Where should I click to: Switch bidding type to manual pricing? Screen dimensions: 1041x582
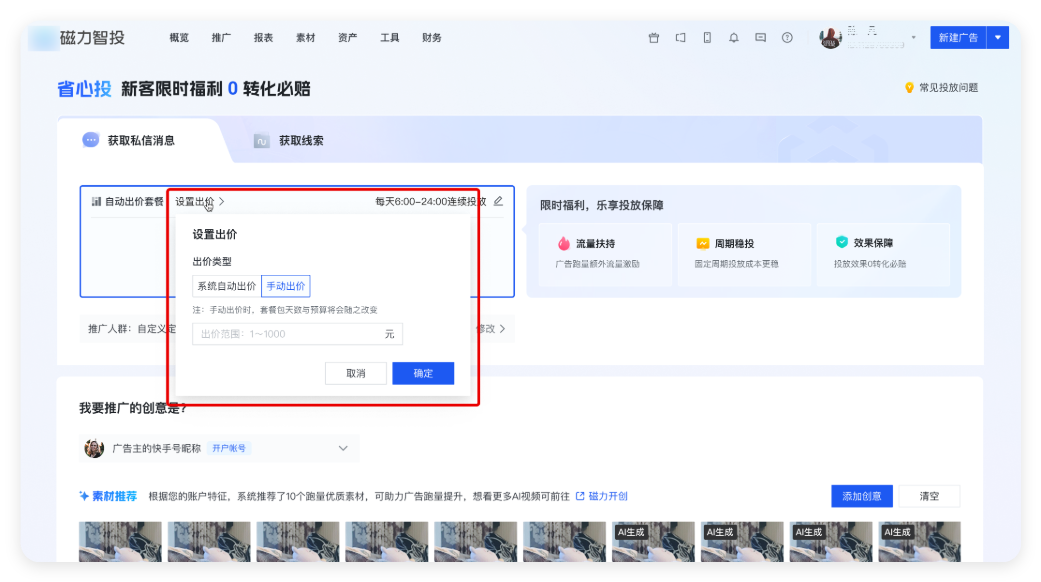point(285,286)
